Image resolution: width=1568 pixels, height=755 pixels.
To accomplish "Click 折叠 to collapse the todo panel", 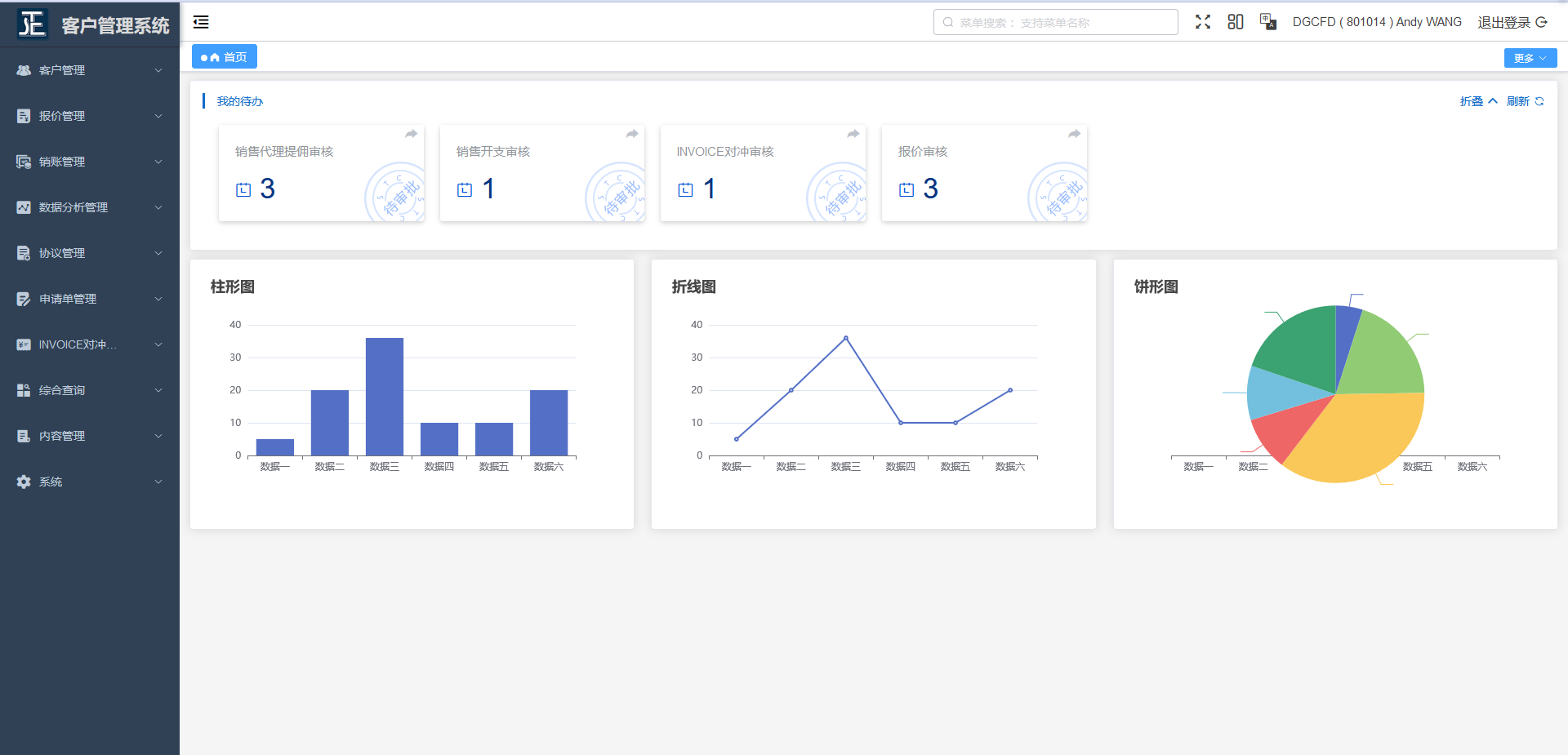I will click(1478, 101).
